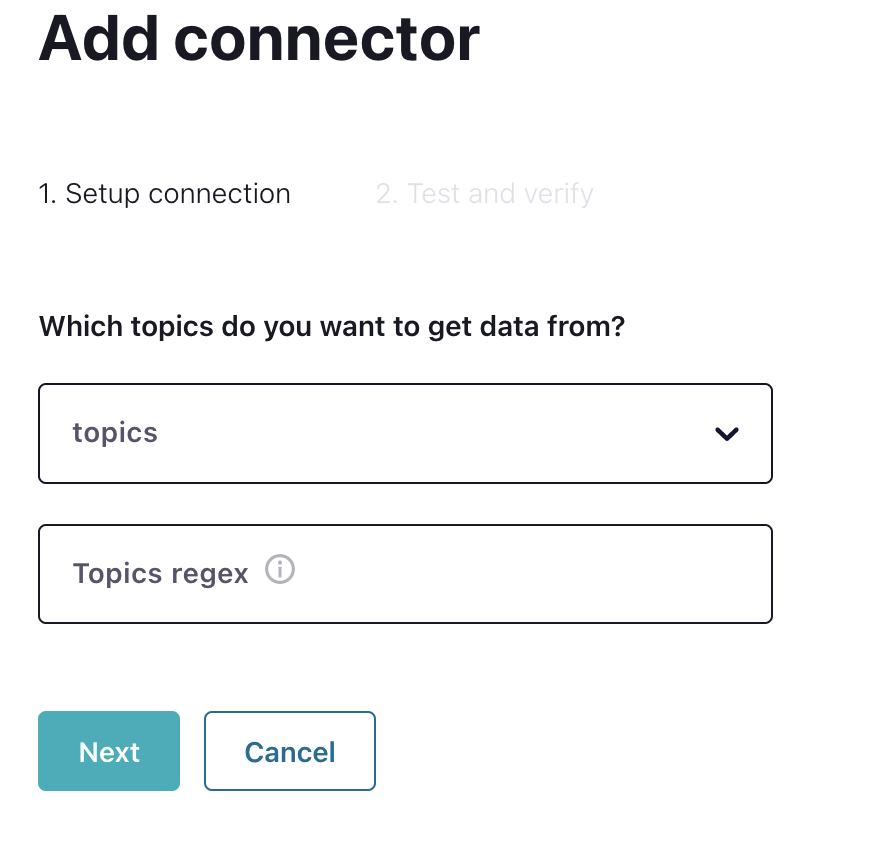Abort connector setup with Cancel
The image size is (894, 848).
(290, 751)
